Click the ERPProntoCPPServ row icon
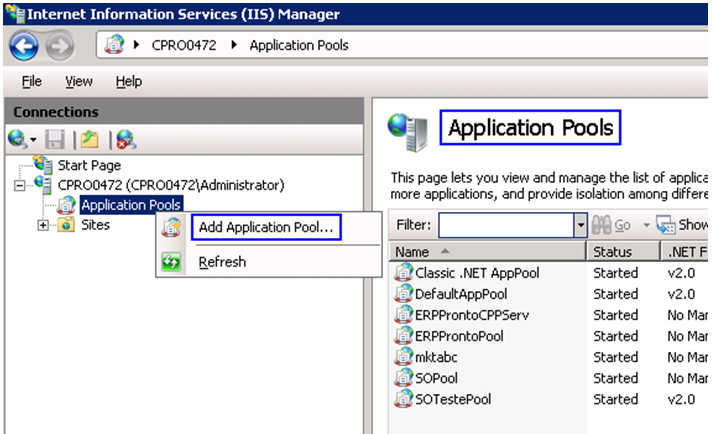This screenshot has height=434, width=717. [x=404, y=315]
